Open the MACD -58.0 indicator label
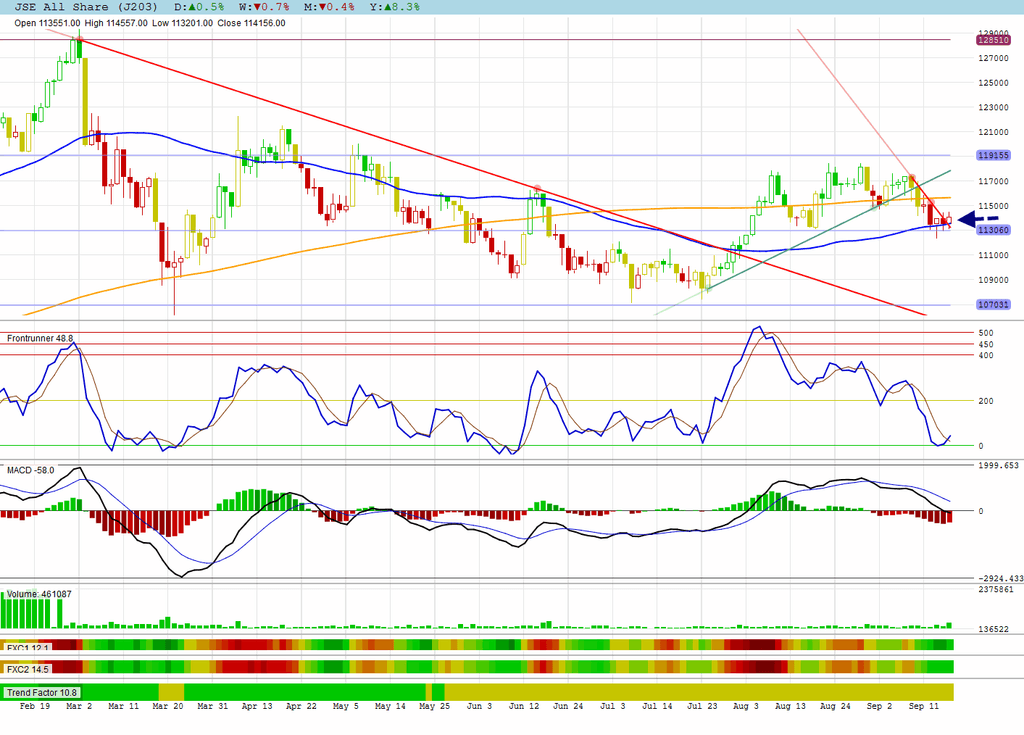Viewport: 1024px width, 735px height. (31, 470)
